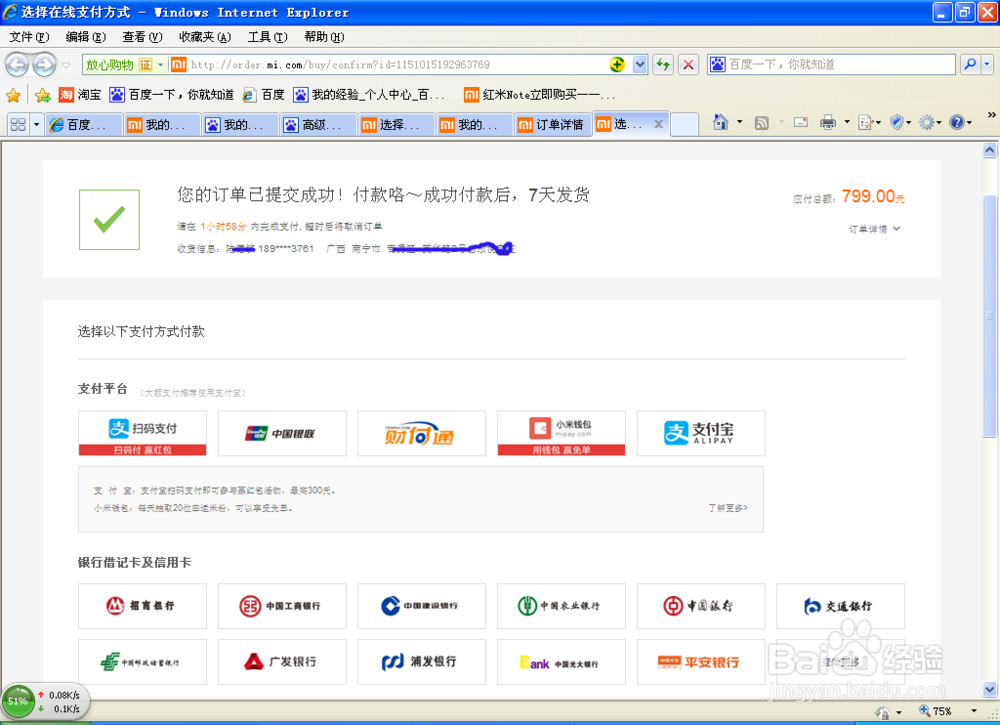
Task: Open the Print button dropdown arrow
Action: 847,122
